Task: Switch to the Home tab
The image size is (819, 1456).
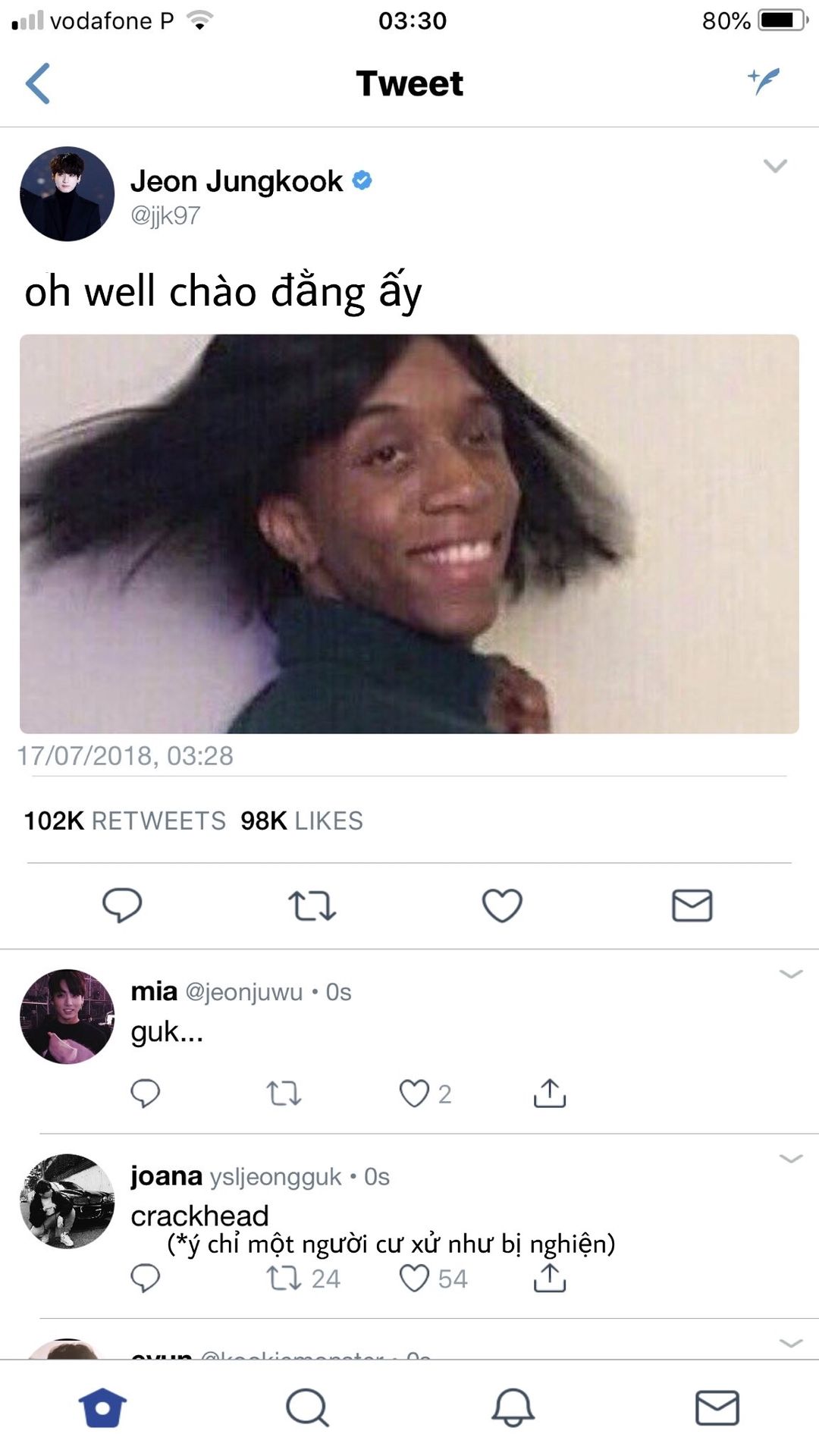Action: (x=102, y=1407)
